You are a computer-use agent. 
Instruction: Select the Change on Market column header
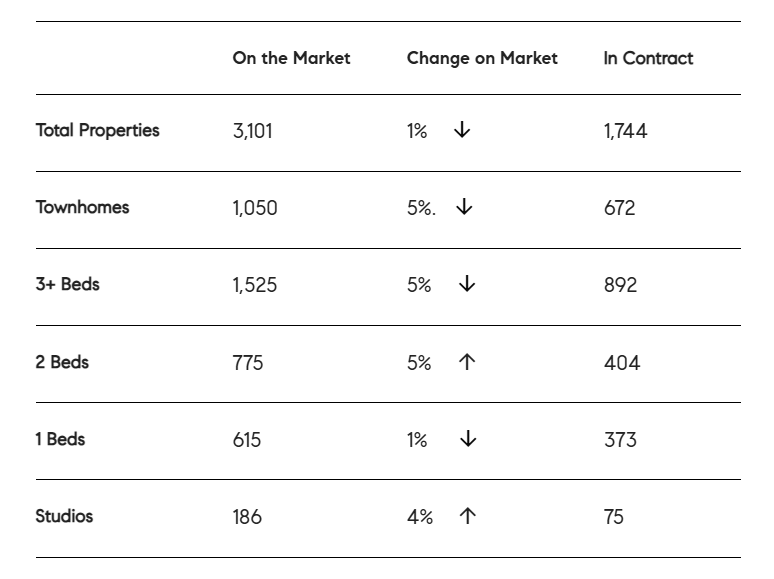482,58
